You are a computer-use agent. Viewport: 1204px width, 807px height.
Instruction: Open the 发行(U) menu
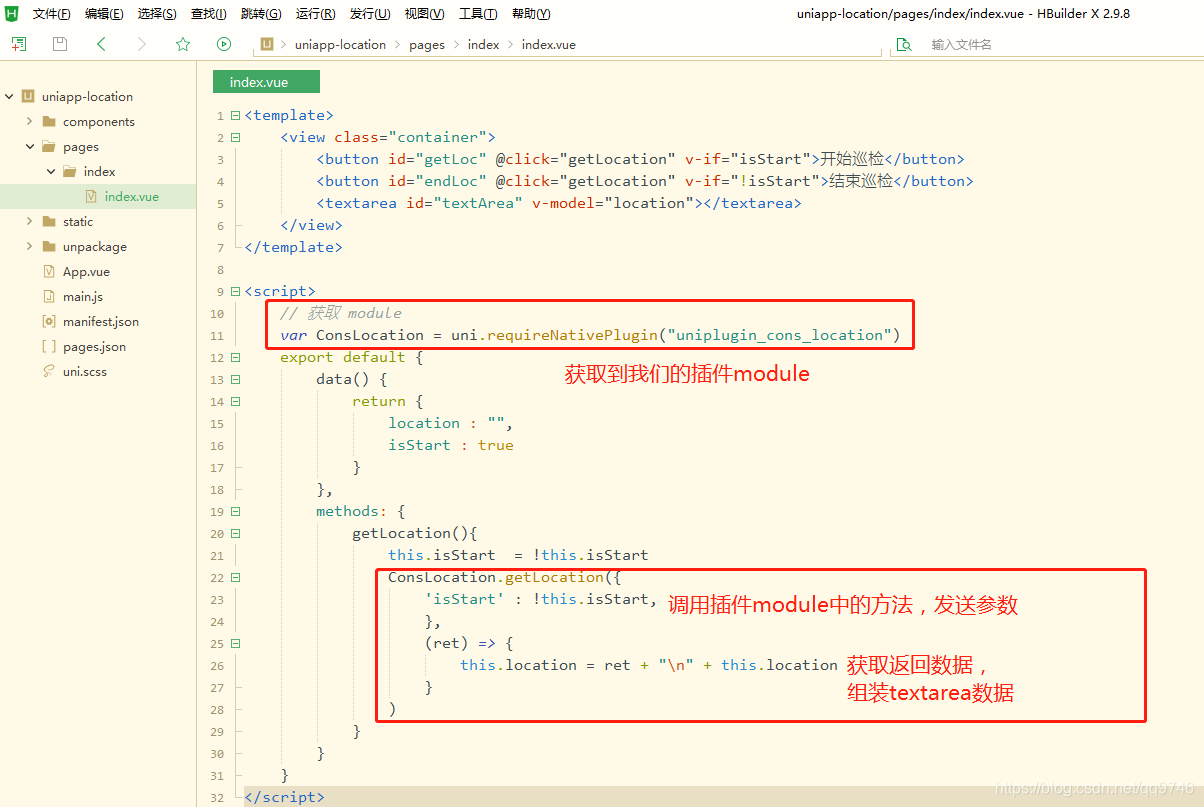pos(370,14)
